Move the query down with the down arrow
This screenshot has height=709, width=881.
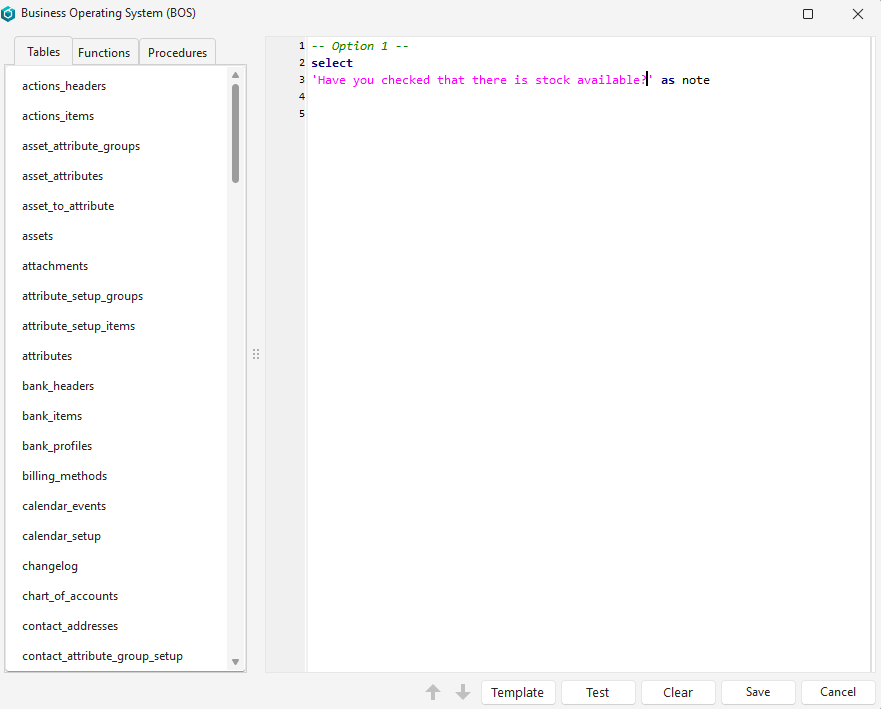[463, 692]
